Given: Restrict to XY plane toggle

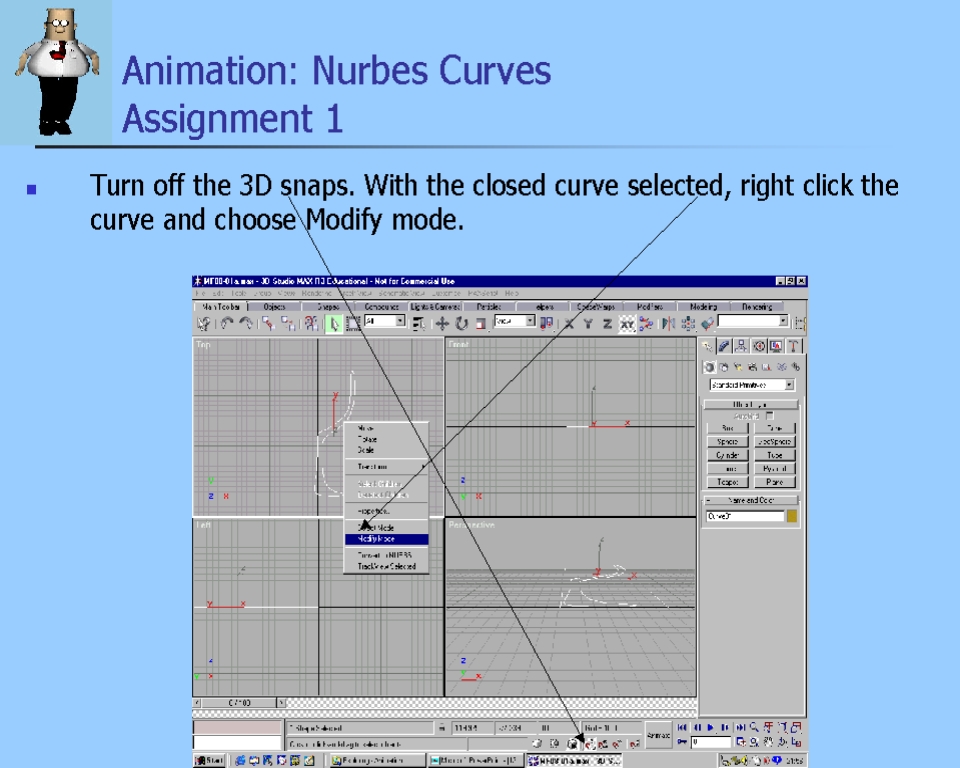Looking at the screenshot, I should pos(626,323).
